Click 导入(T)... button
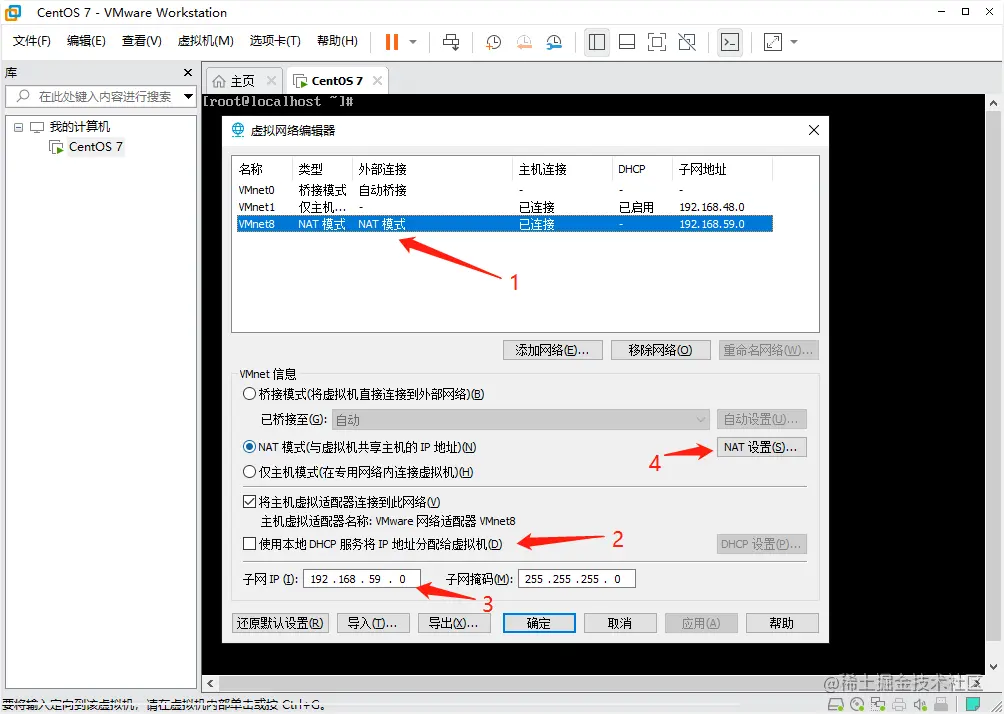 (372, 623)
